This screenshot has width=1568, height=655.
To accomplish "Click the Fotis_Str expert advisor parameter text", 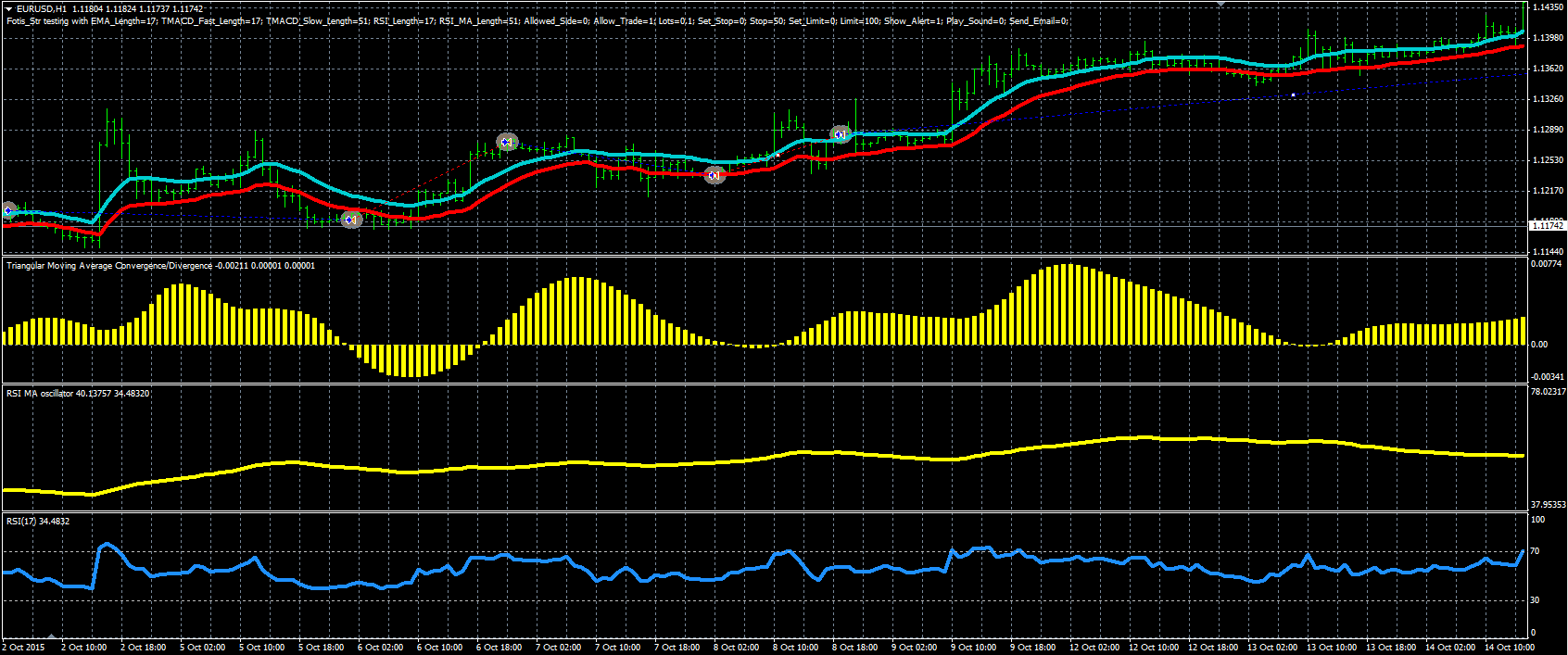I will (x=537, y=20).
